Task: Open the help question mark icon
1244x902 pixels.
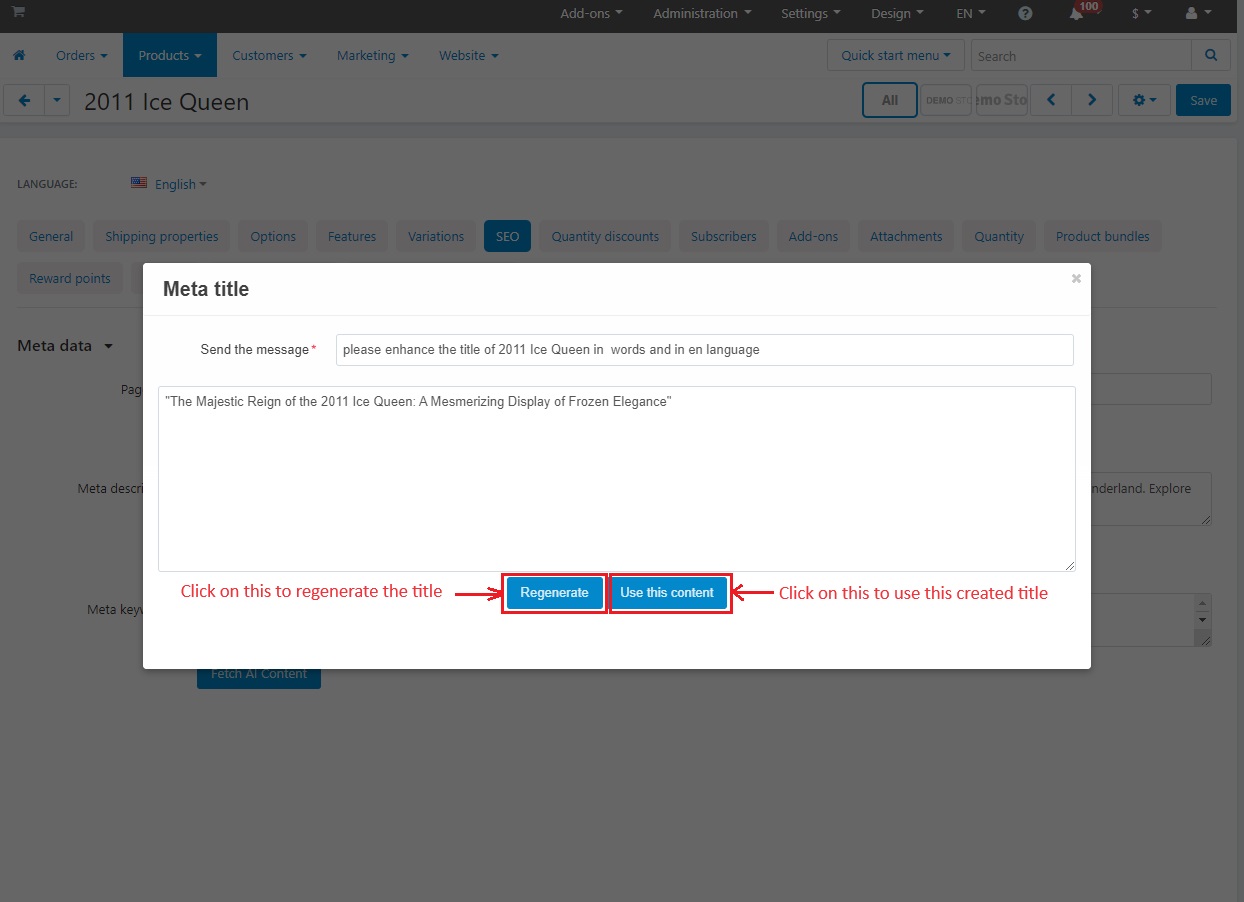Action: click(1025, 14)
